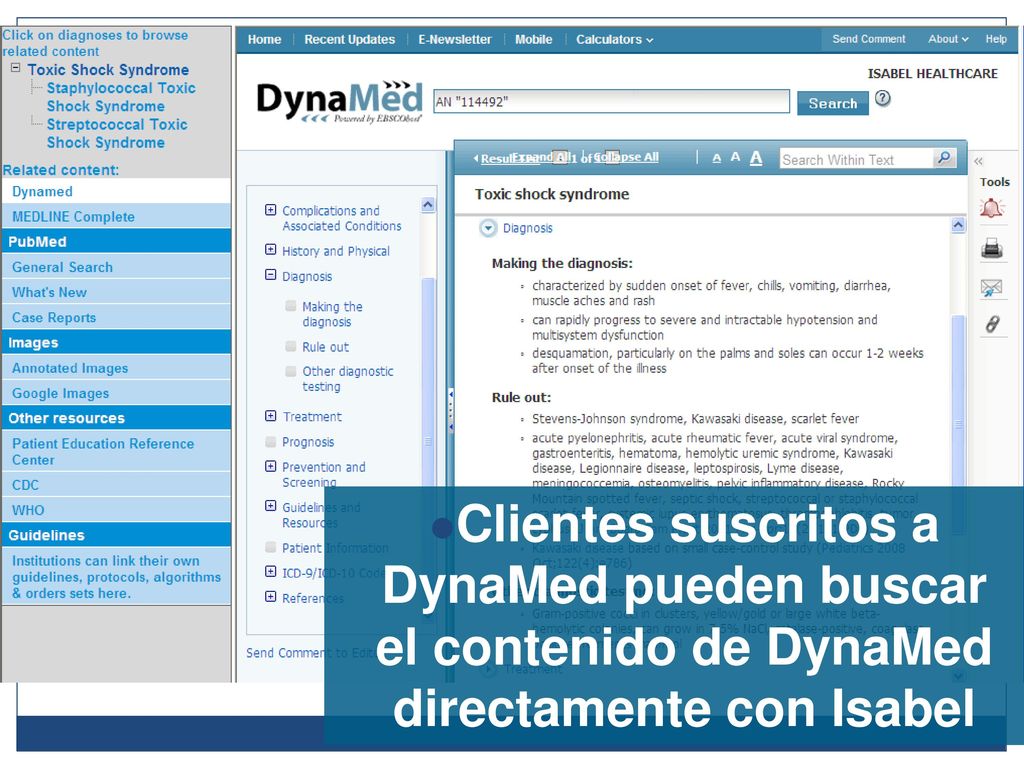
Task: Open PubMed General Search
Action: click(x=116, y=266)
